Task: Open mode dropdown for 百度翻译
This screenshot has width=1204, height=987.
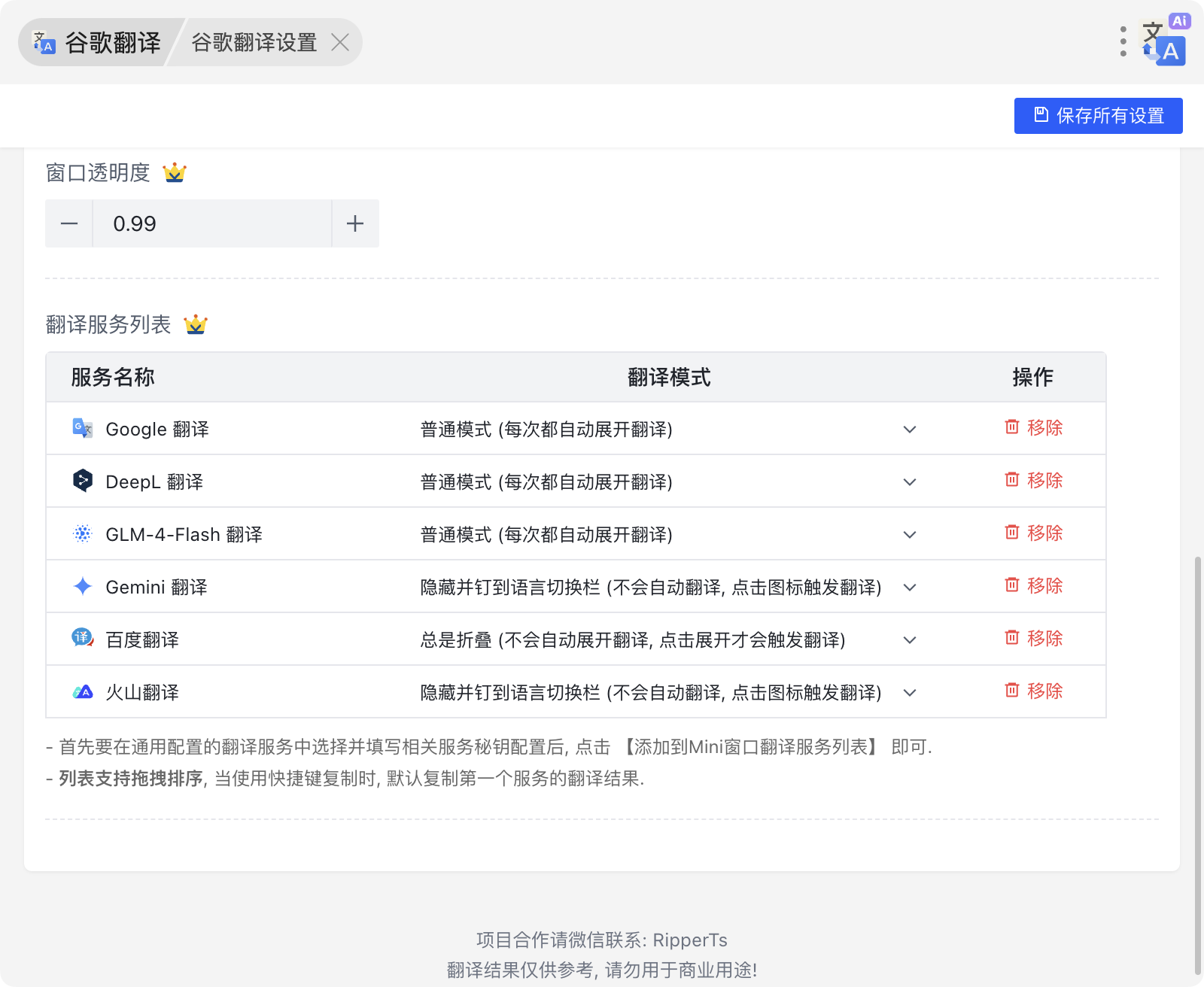Action: click(669, 639)
